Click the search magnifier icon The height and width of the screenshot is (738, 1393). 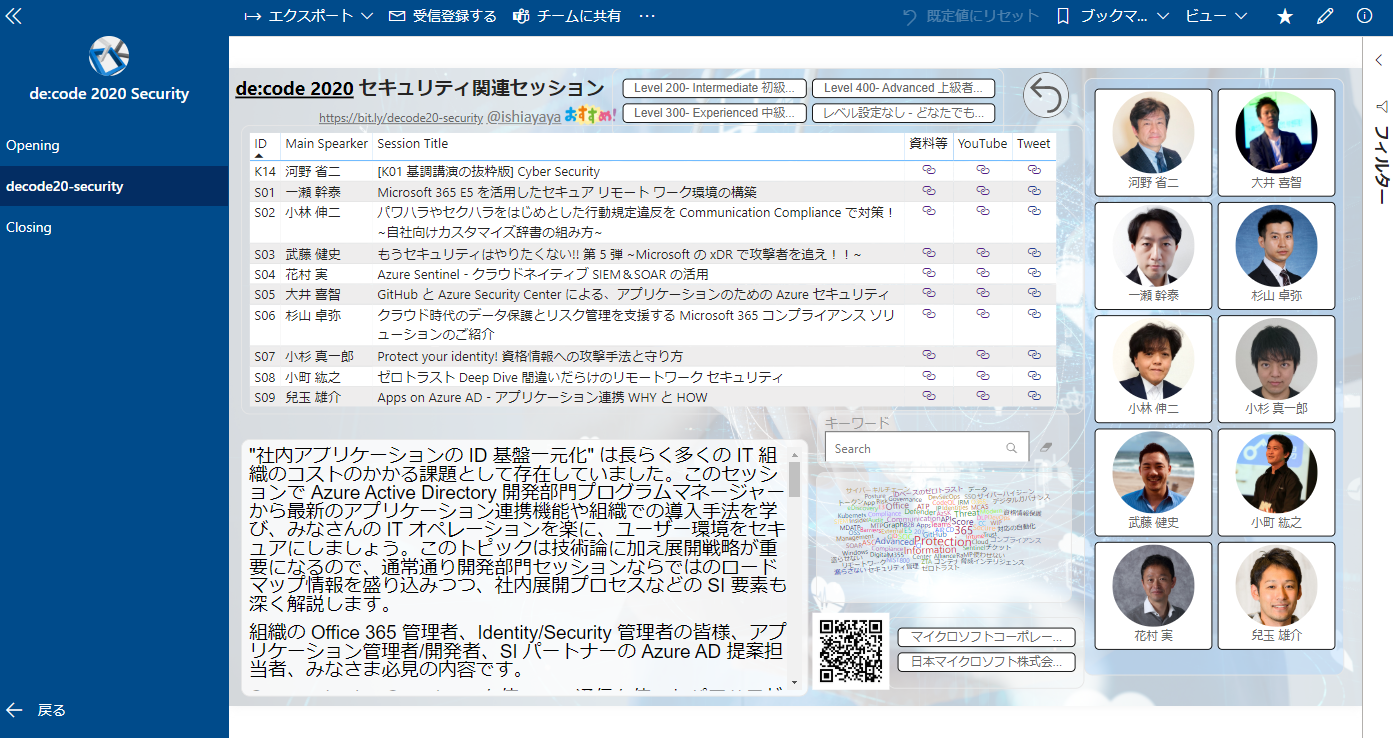(x=1012, y=449)
